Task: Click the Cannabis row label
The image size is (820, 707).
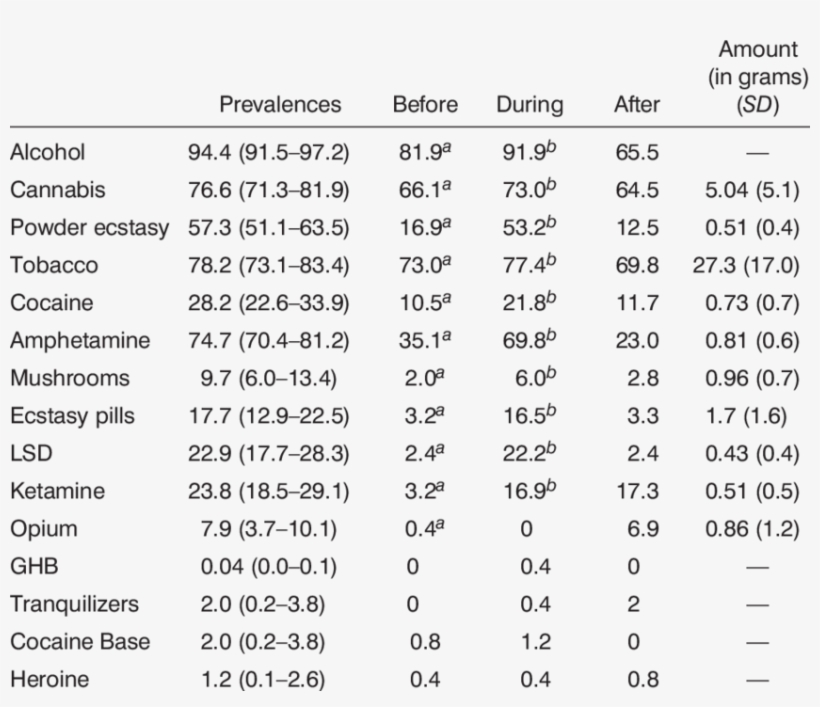Action: [x=57, y=190]
